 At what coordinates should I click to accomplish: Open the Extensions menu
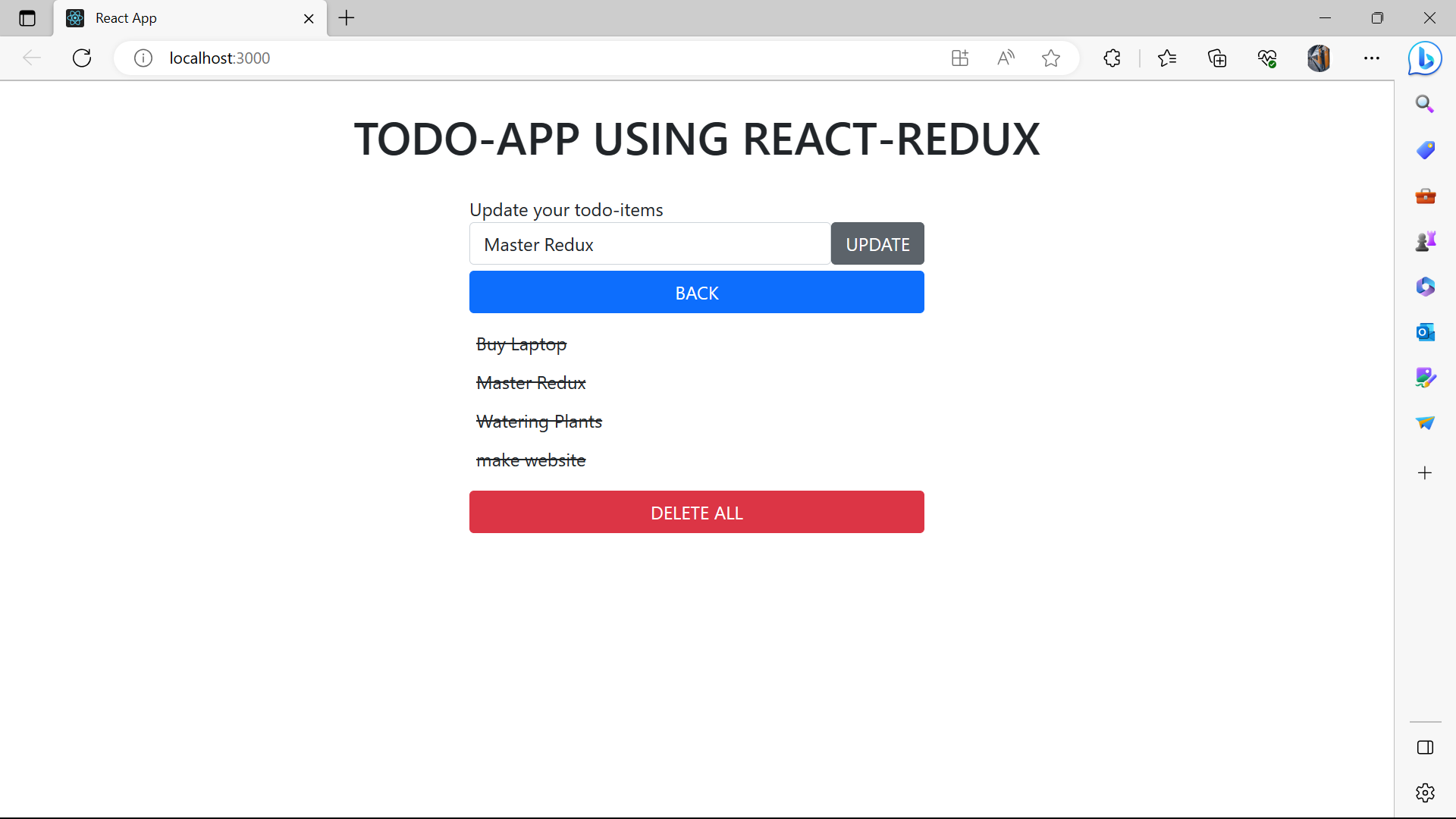point(1112,58)
